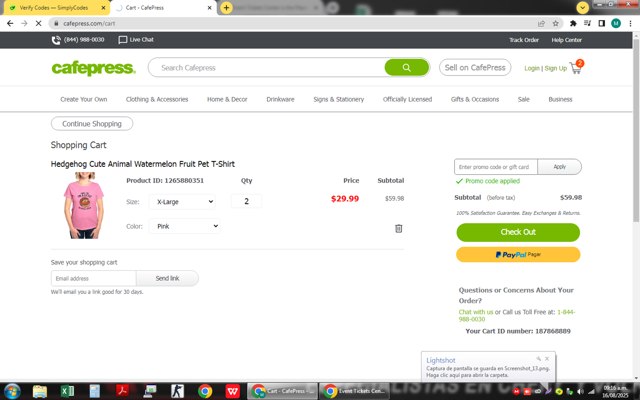The width and height of the screenshot is (640, 400).
Task: Bookmark this page with star icon
Action: pyautogui.click(x=556, y=24)
